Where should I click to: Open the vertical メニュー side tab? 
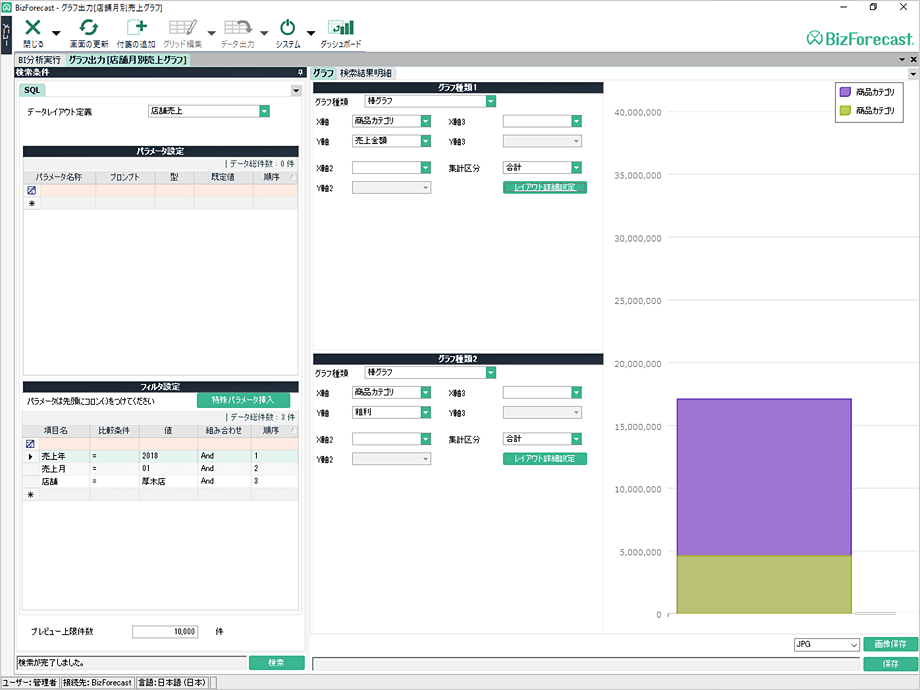[6, 34]
